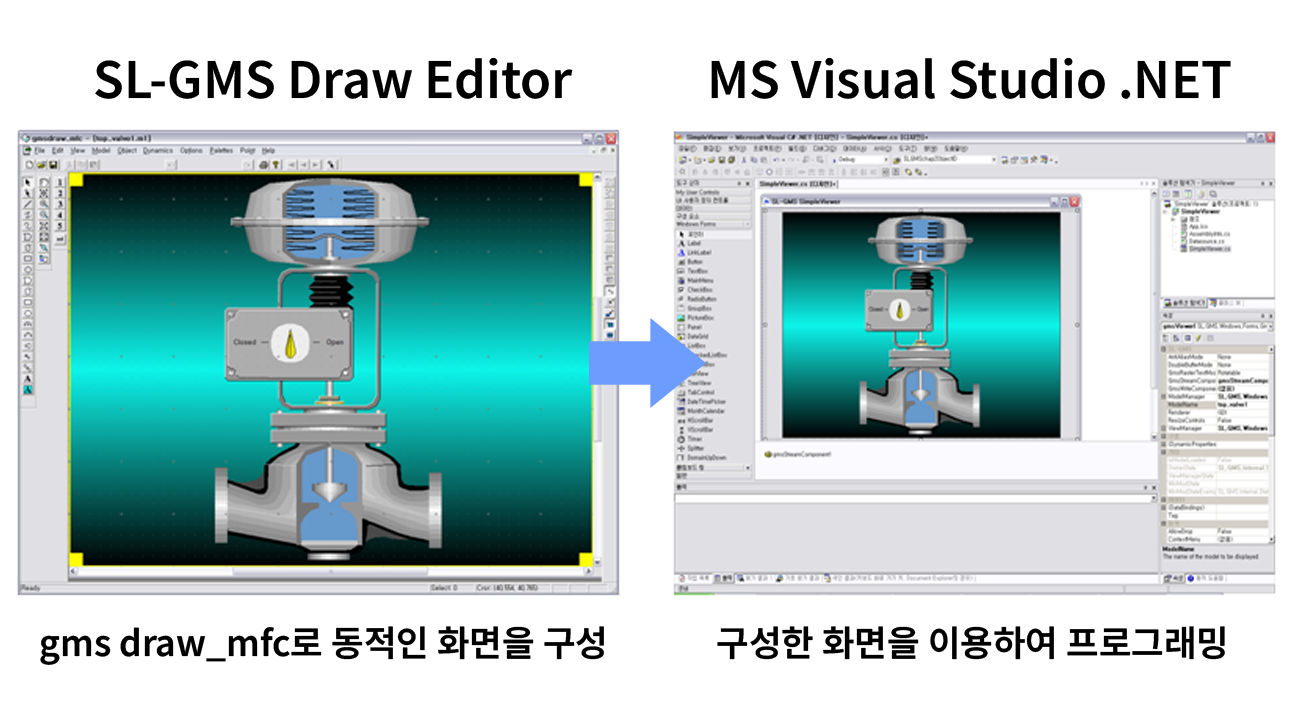Open the 'My User Controls' toolbox section

tap(714, 192)
